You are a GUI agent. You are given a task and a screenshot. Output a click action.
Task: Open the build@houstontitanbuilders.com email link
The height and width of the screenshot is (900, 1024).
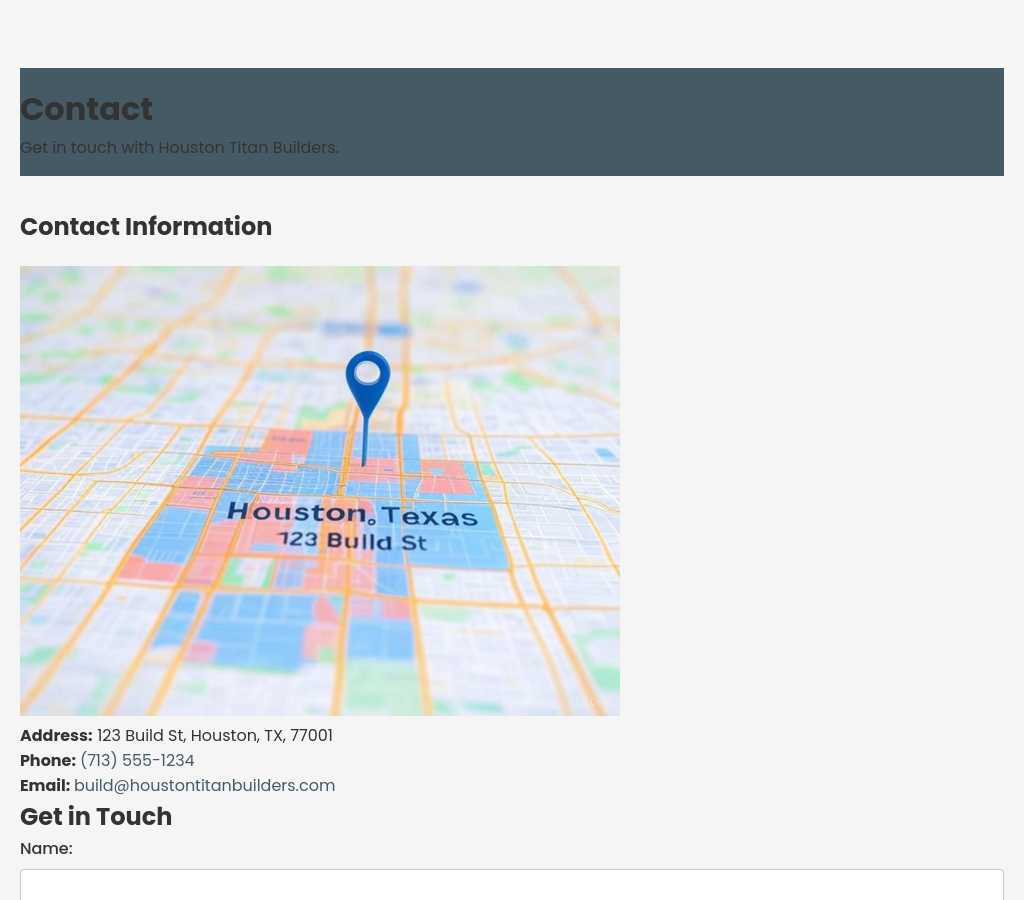[204, 786]
